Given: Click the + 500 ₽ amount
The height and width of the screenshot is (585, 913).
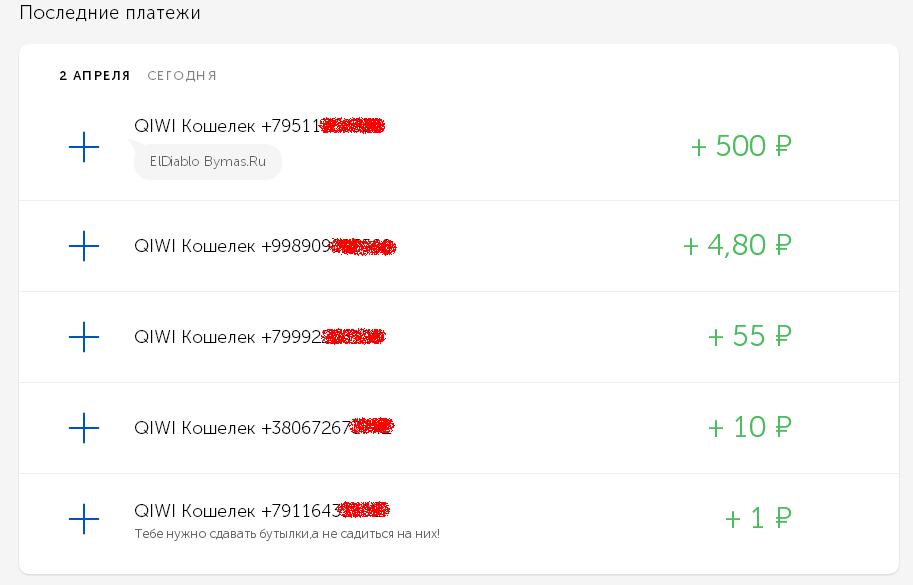Looking at the screenshot, I should point(741,146).
